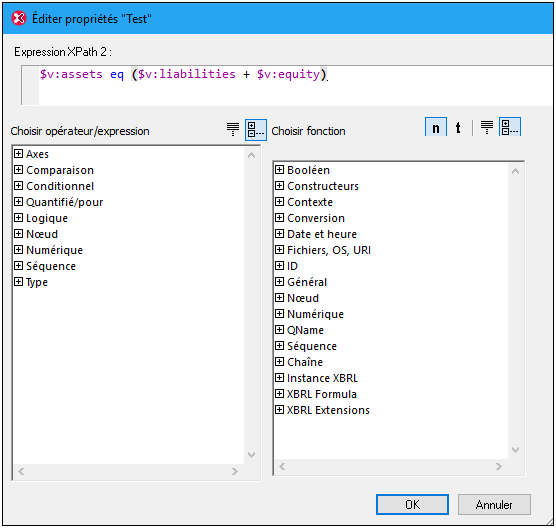Click the tree view icon above operator panel

click(256, 130)
